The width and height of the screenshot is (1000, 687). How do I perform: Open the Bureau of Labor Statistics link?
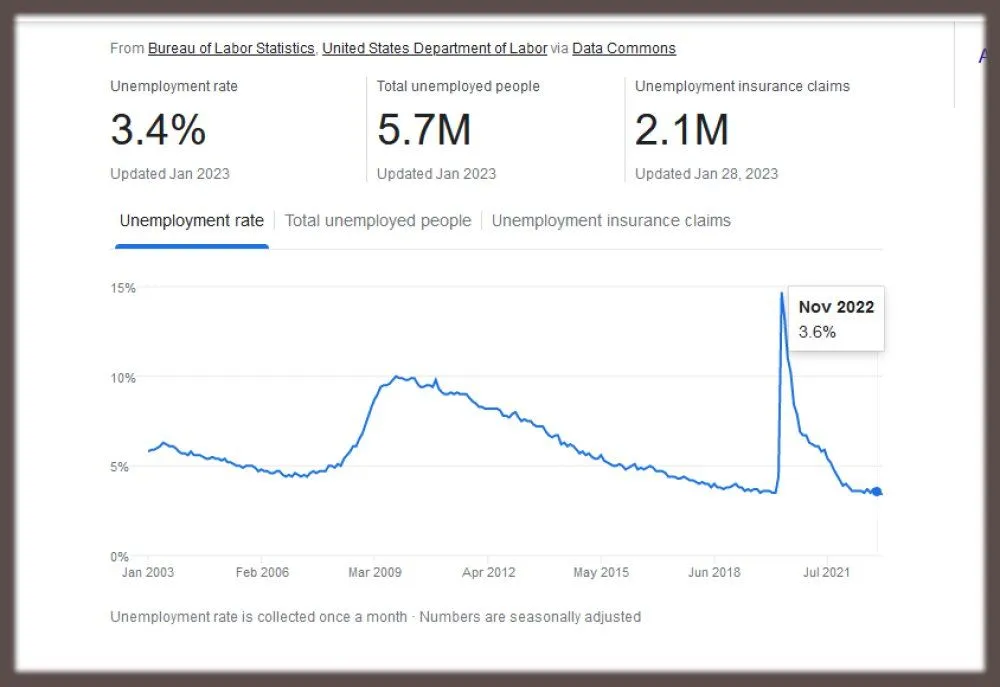(231, 48)
